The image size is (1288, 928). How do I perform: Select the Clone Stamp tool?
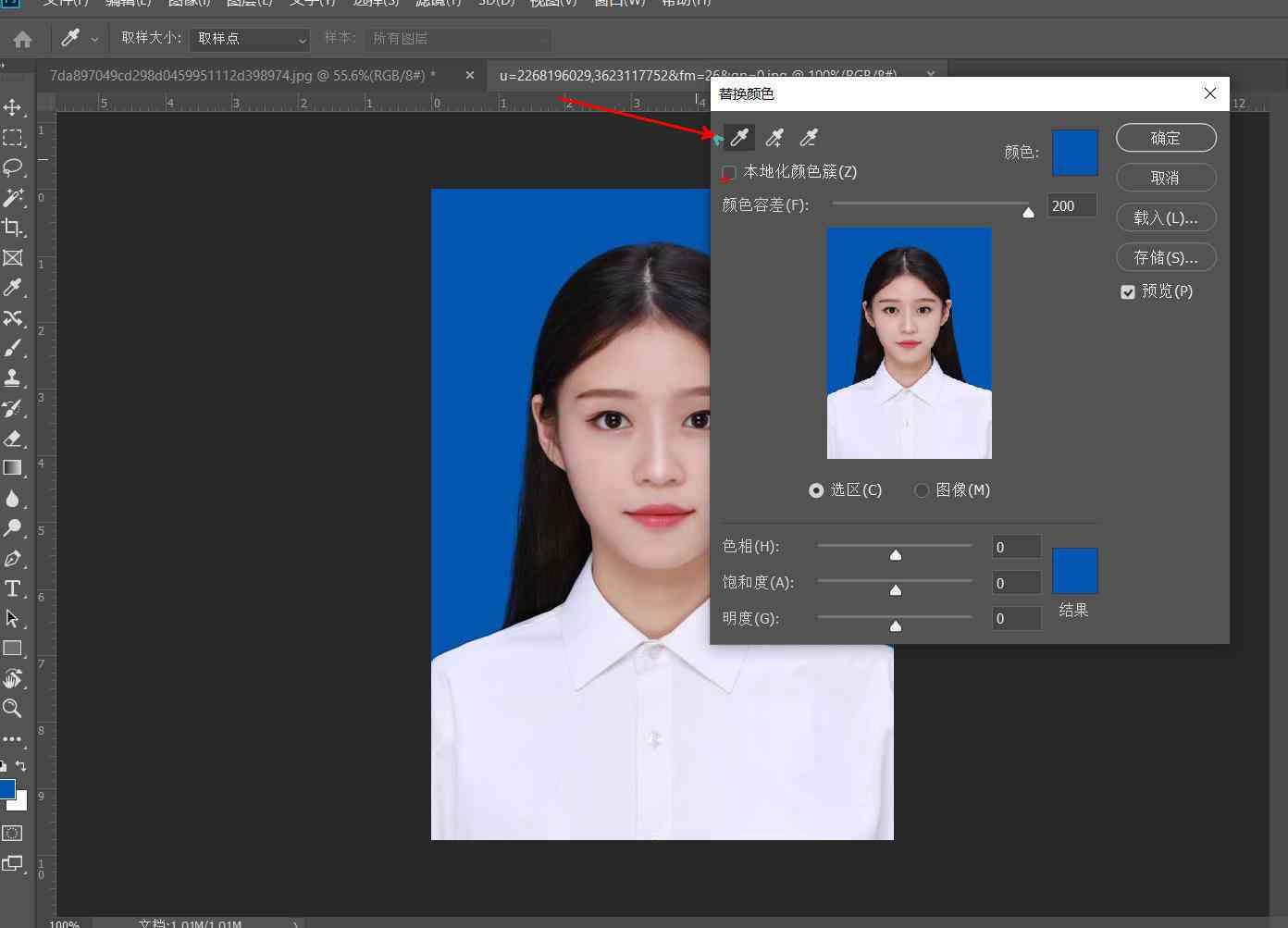click(13, 377)
